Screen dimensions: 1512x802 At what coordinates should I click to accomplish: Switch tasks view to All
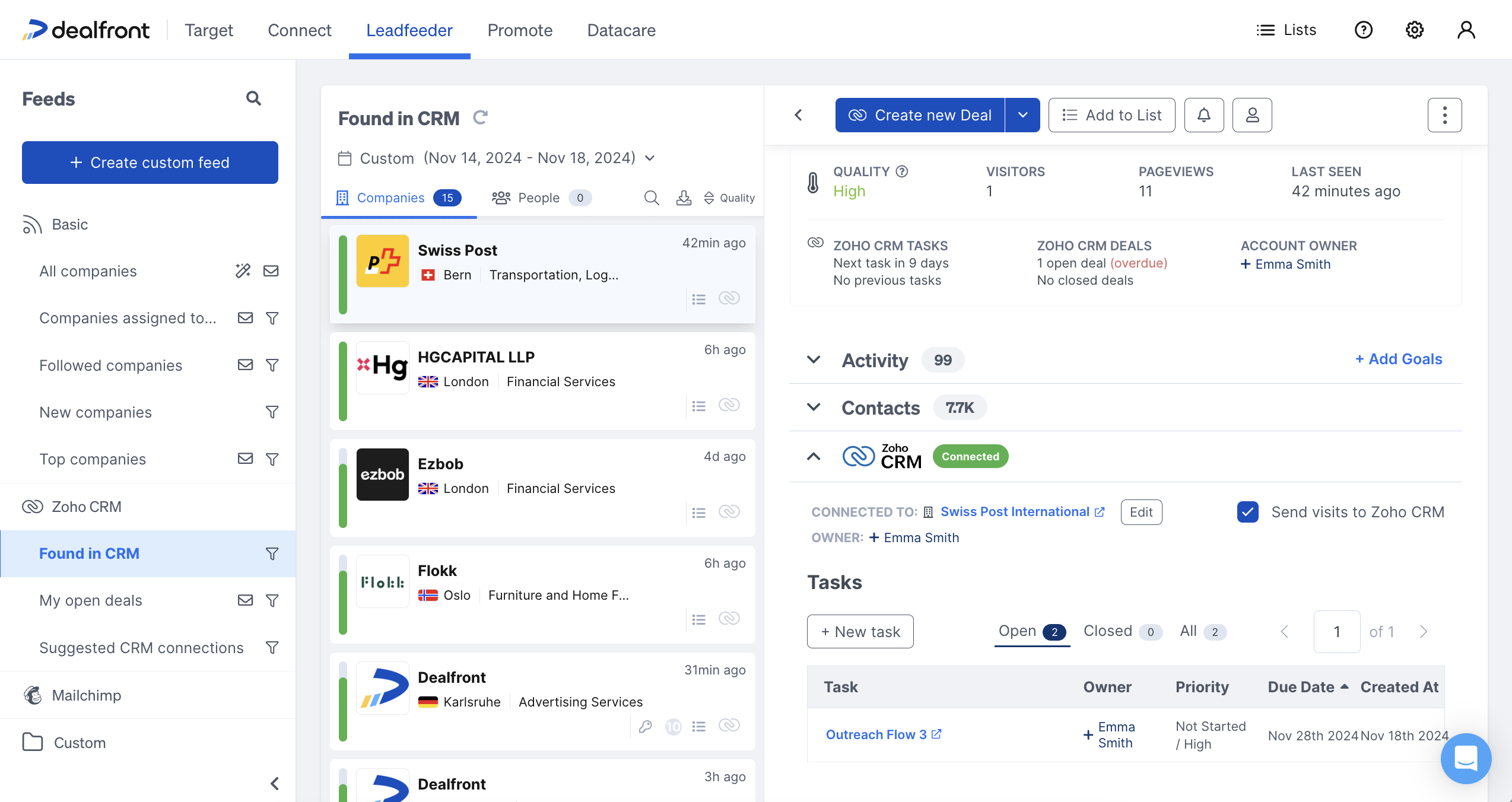[1187, 631]
